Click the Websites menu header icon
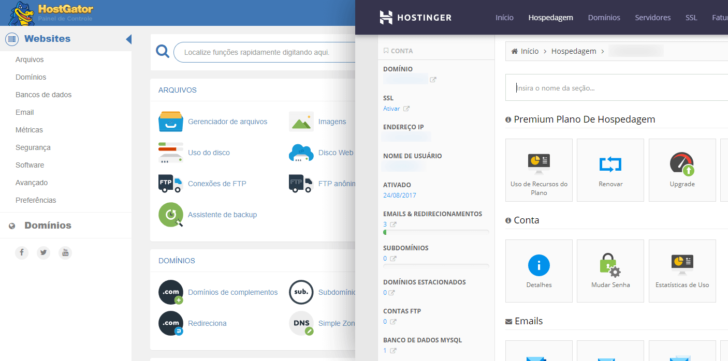The width and height of the screenshot is (728, 361). point(12,39)
